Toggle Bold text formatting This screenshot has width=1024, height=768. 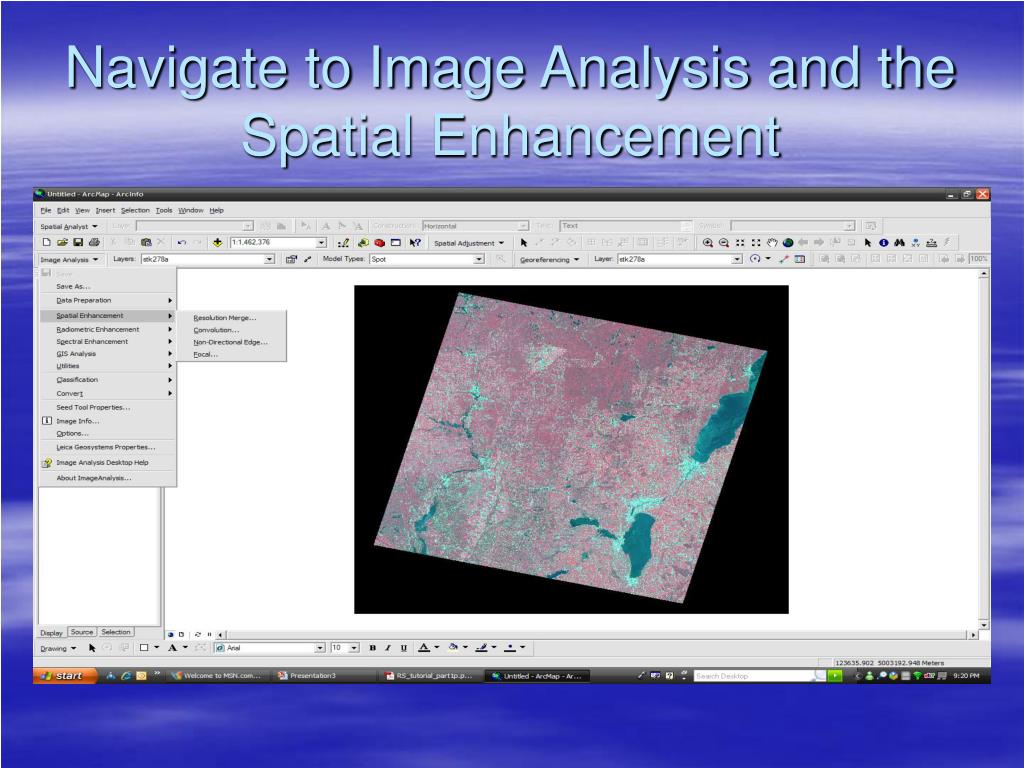[x=373, y=648]
